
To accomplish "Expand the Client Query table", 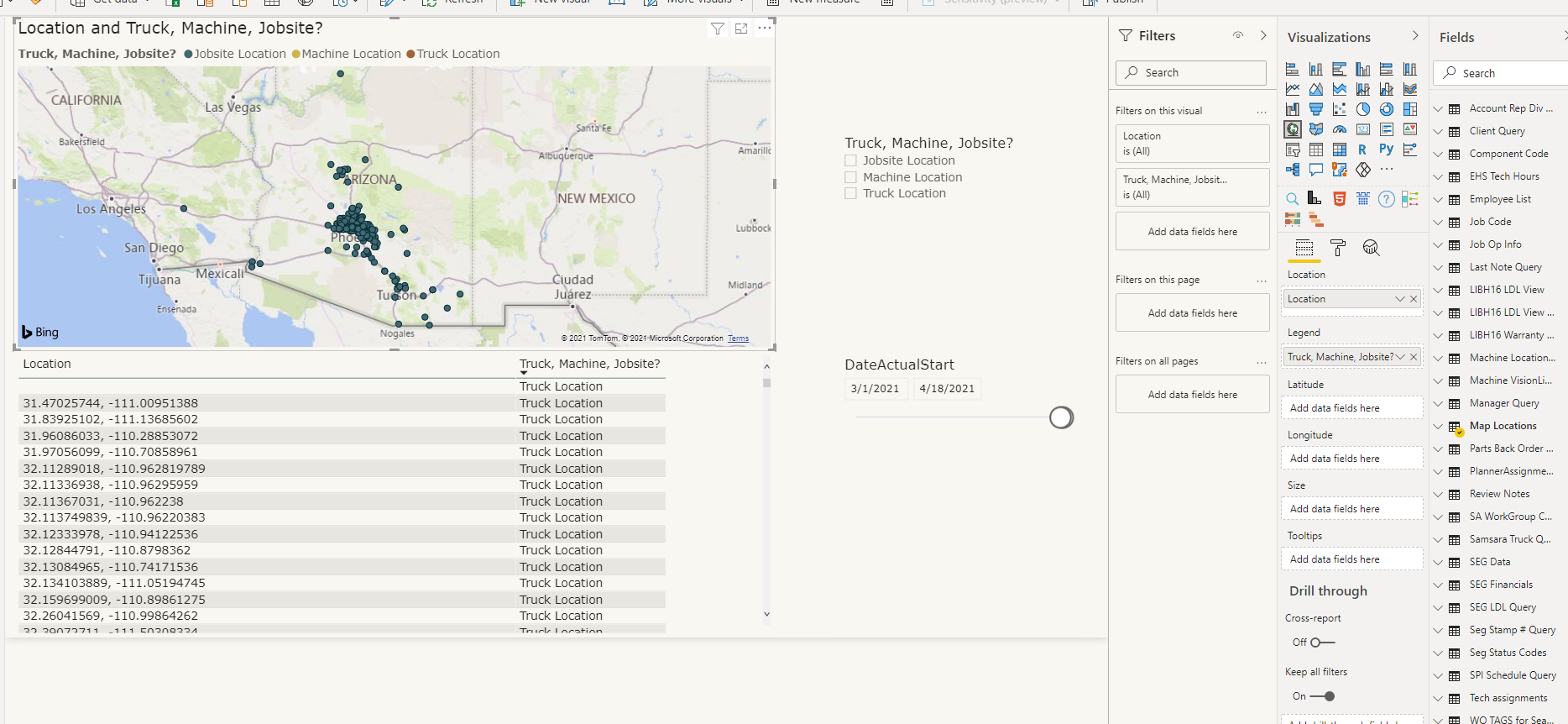I will click(1438, 132).
